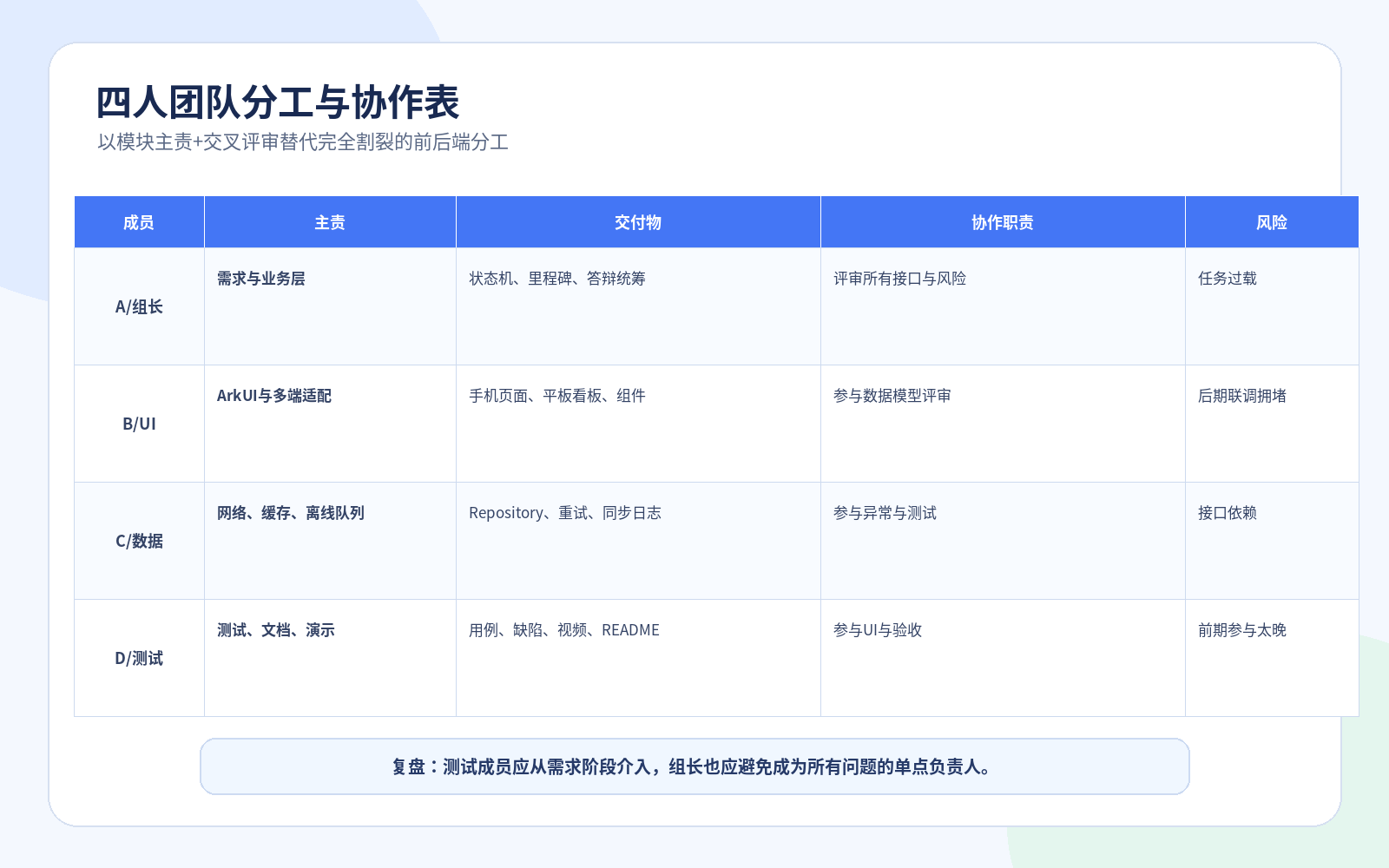Viewport: 1389px width, 868px height.
Task: Click the 需求与业务层 cell
Action: coord(330,306)
